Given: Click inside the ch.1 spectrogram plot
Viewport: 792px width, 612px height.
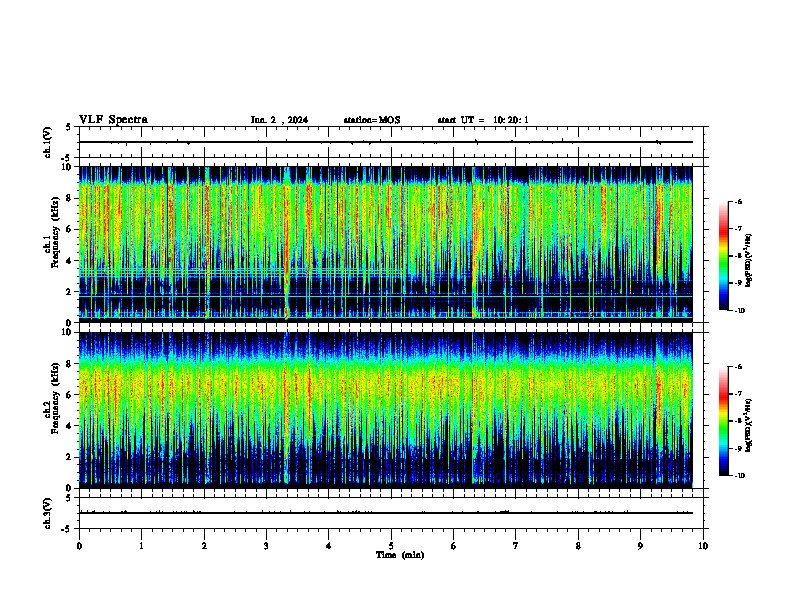Looking at the screenshot, I should (x=385, y=244).
